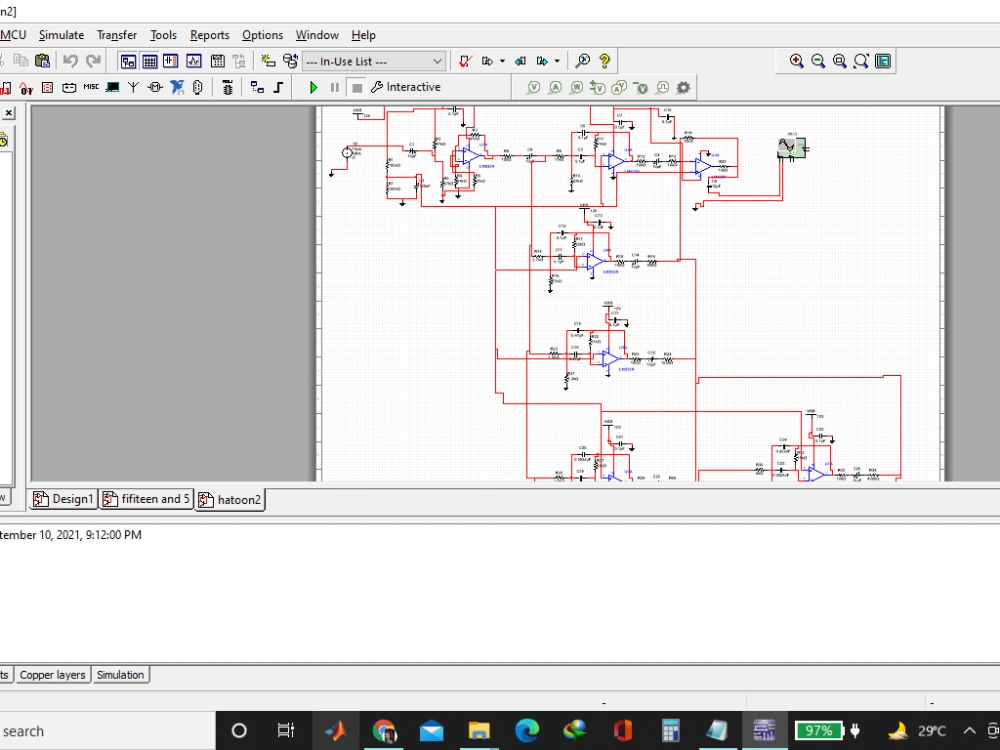Screen dimensions: 1000x750
Task: Open the Grapher view
Action: point(194,61)
